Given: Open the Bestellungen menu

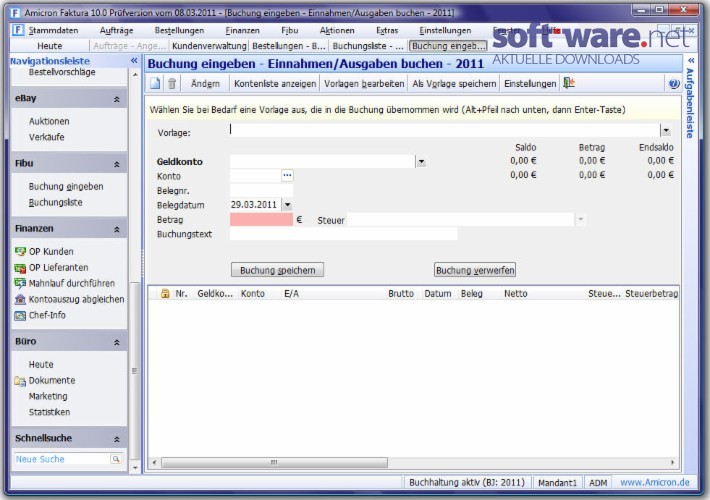Looking at the screenshot, I should click(x=179, y=30).
